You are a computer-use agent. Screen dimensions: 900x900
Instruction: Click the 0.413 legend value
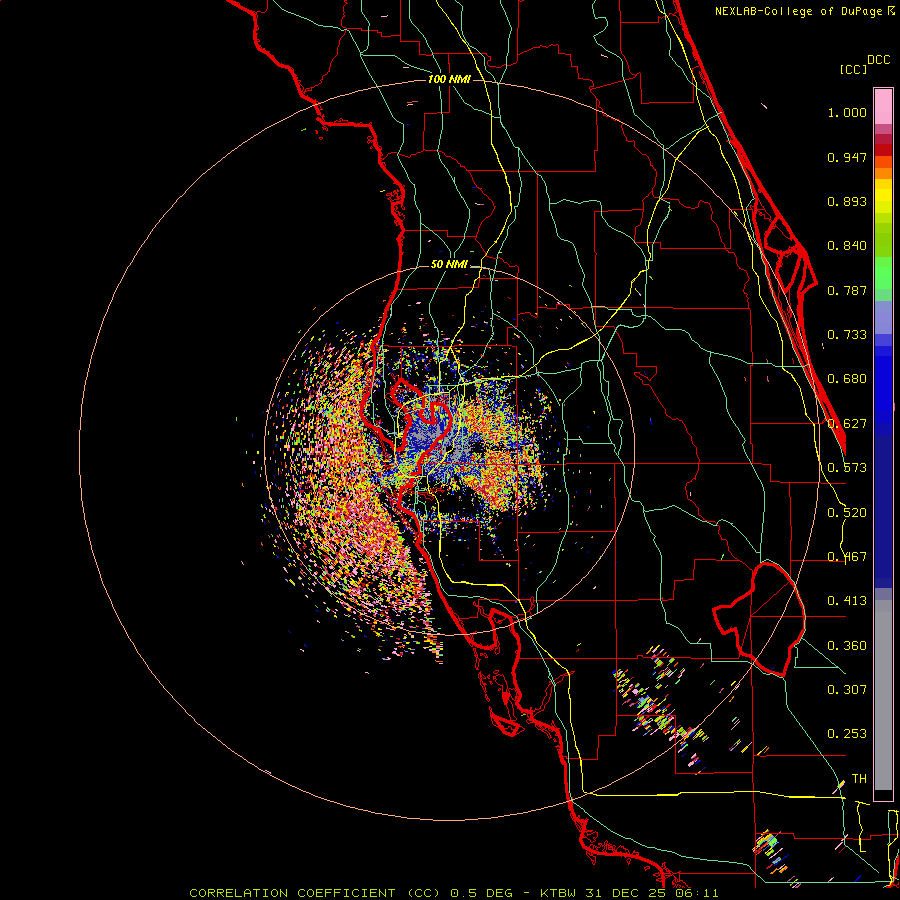pyautogui.click(x=847, y=601)
